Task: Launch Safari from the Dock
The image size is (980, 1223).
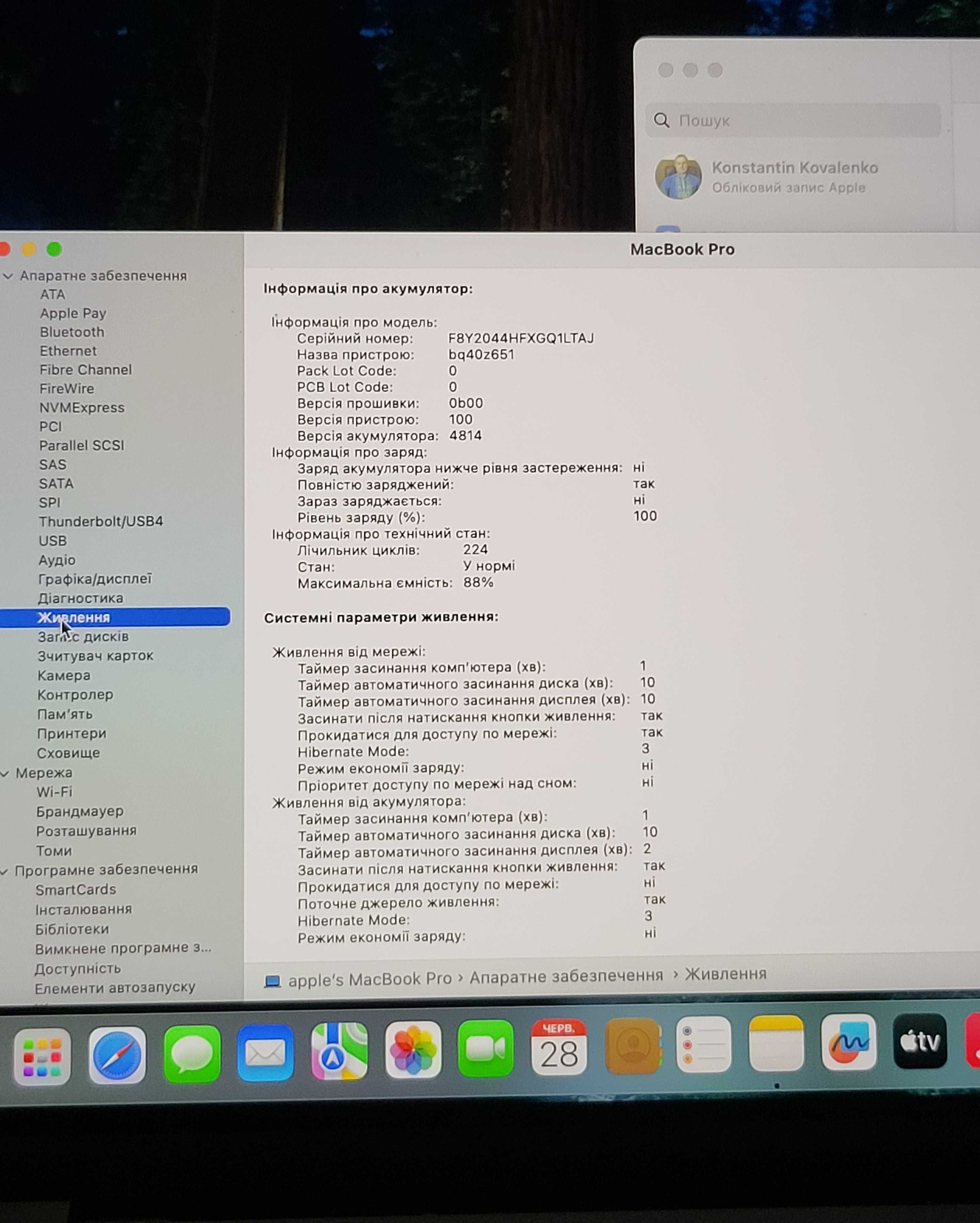Action: (117, 1055)
